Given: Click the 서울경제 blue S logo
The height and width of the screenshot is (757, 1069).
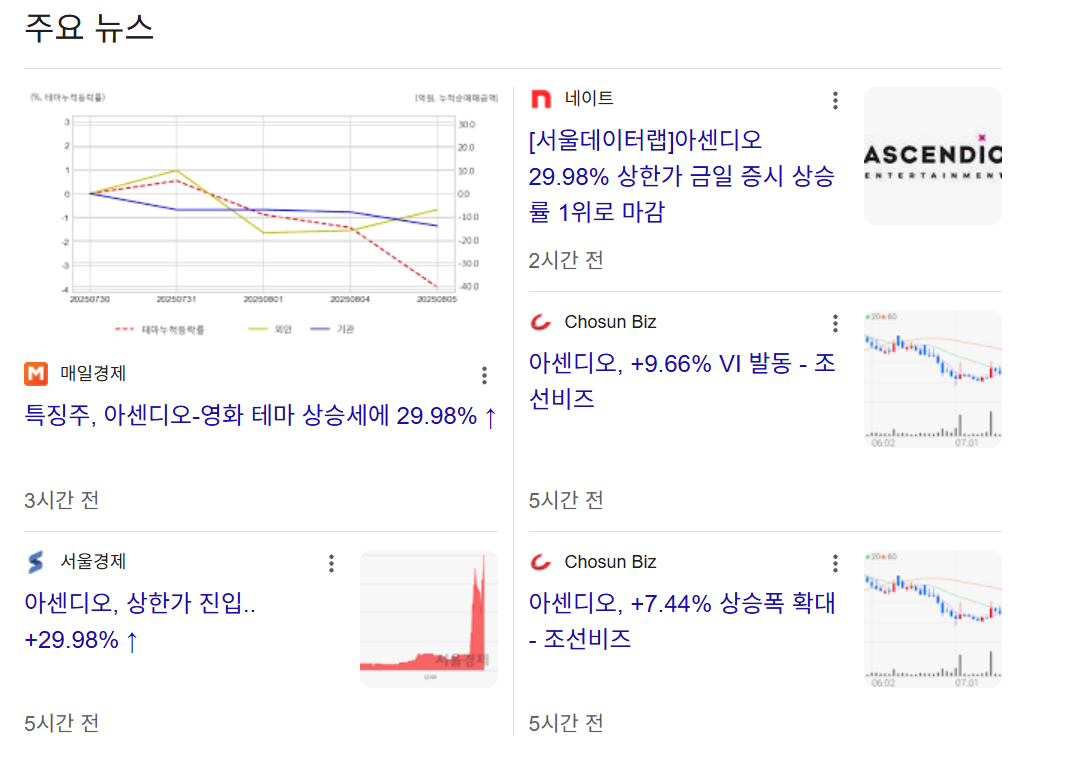Looking at the screenshot, I should pyautogui.click(x=36, y=562).
